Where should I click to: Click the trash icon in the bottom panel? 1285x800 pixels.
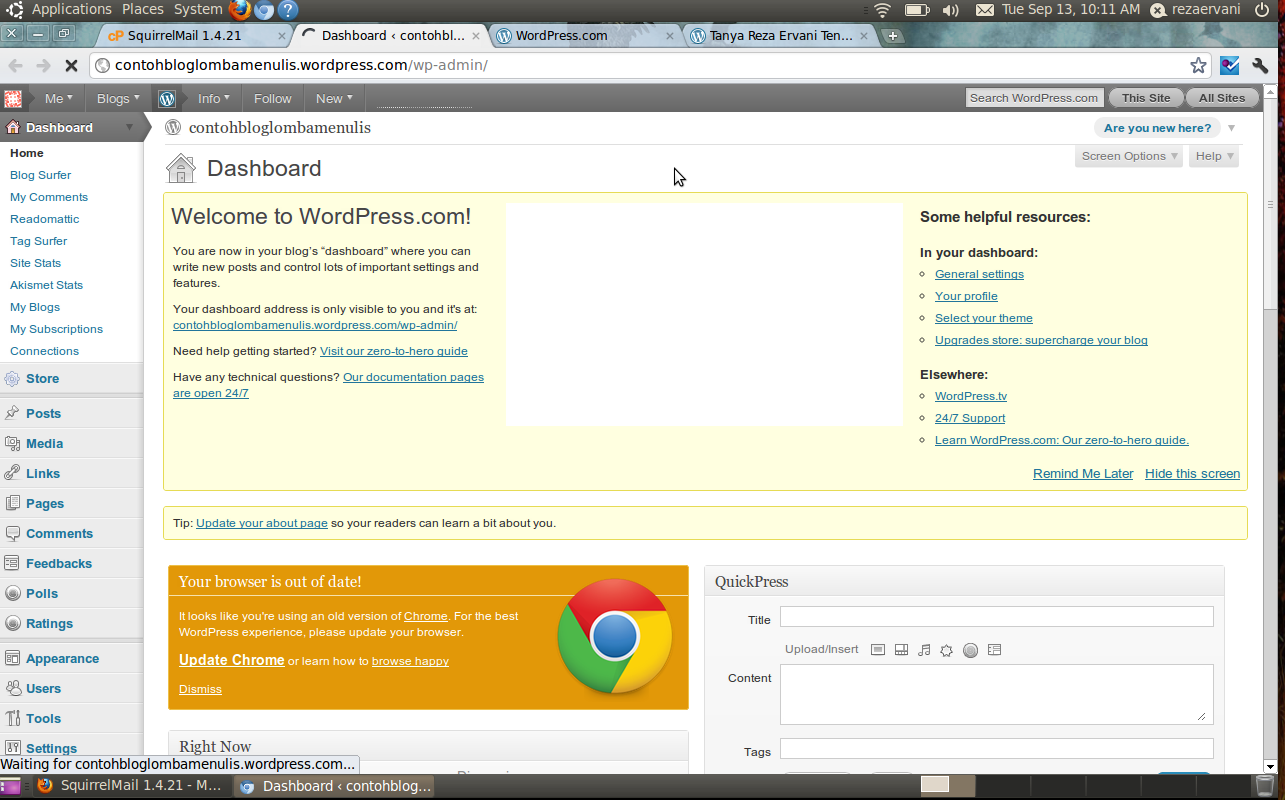tap(1265, 786)
